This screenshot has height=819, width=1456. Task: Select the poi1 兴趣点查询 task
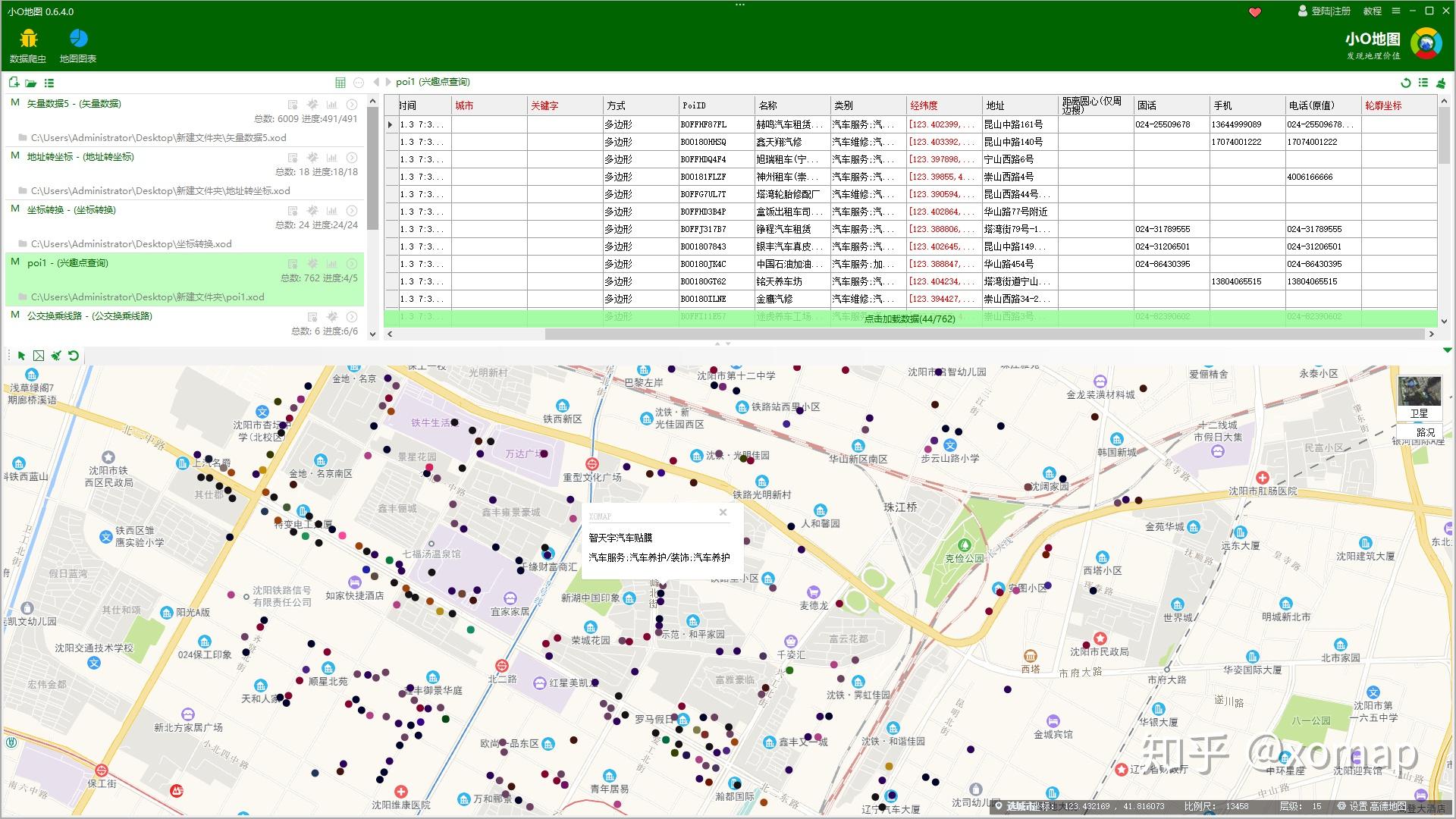click(184, 279)
